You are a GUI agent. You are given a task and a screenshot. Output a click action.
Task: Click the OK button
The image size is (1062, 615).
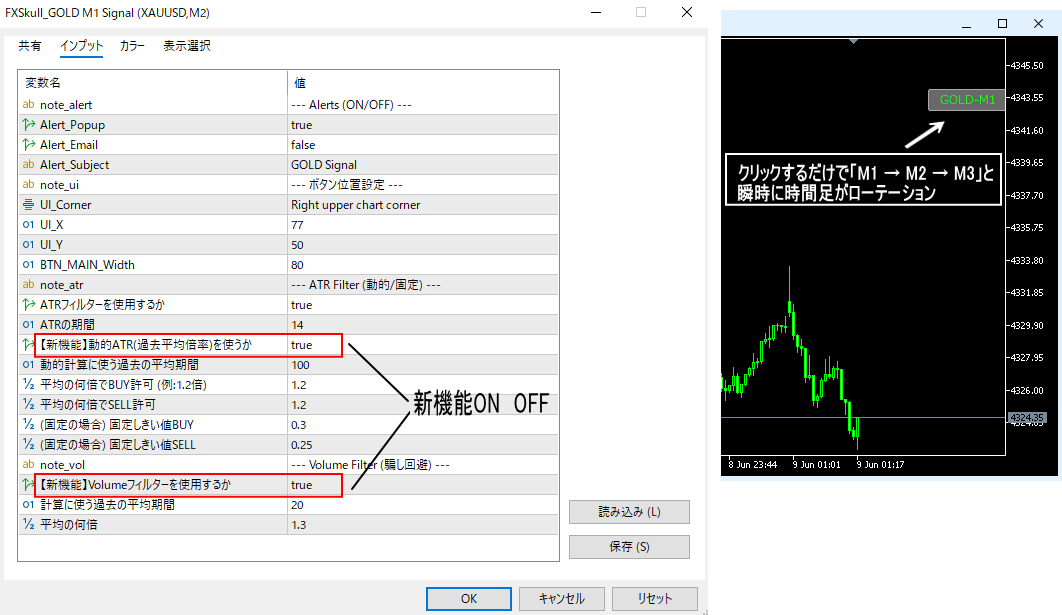click(x=469, y=599)
